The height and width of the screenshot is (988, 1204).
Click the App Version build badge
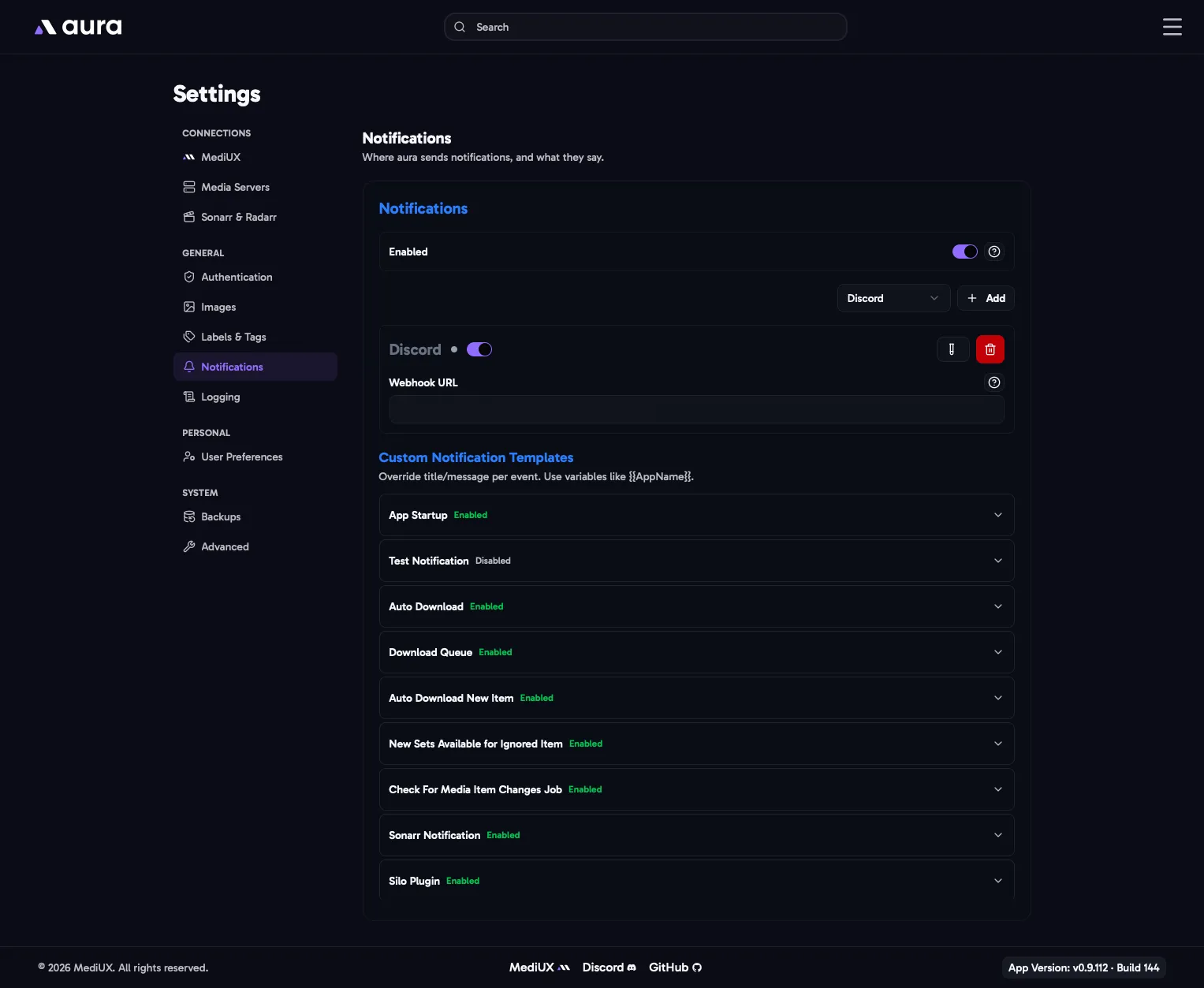[1083, 967]
